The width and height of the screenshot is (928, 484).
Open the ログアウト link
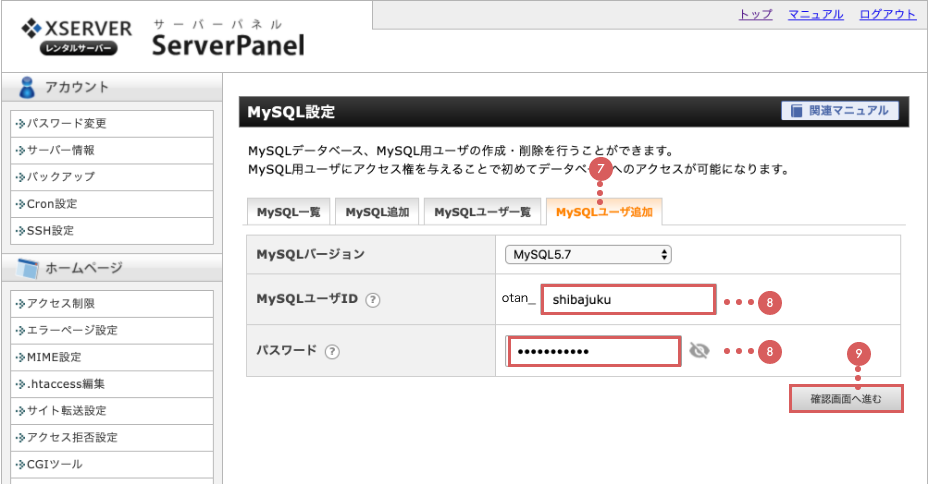(887, 14)
